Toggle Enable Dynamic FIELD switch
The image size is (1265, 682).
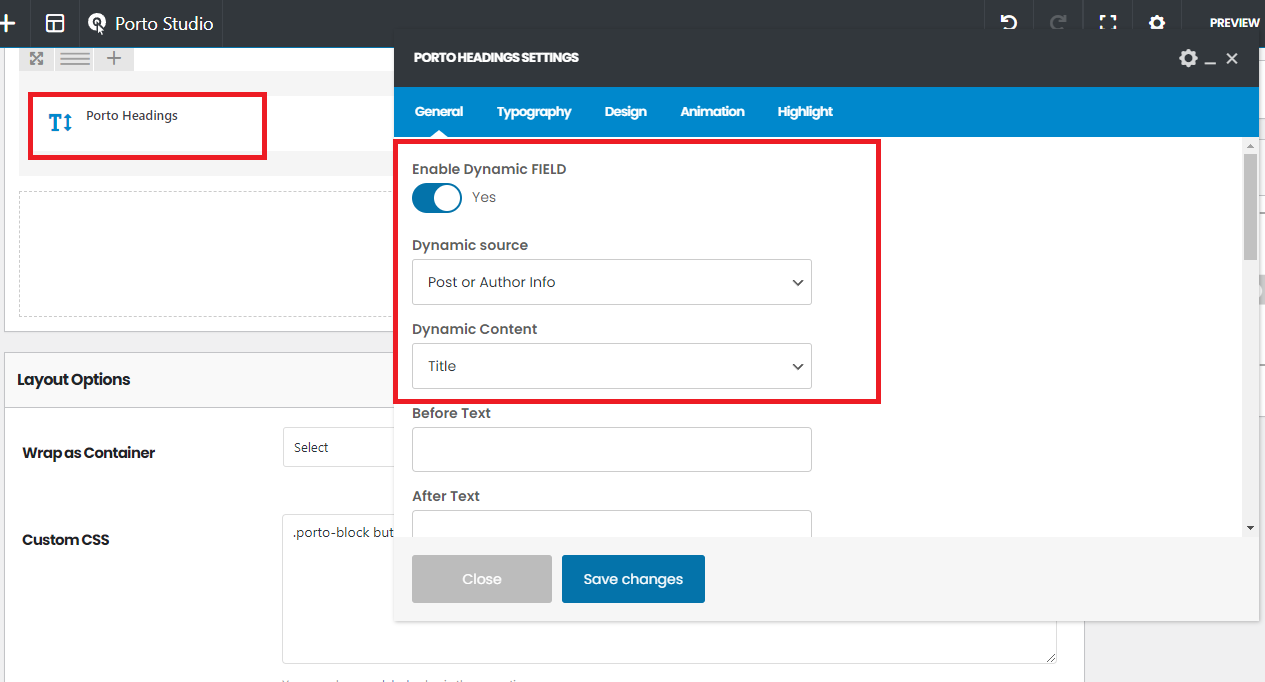[x=437, y=198]
